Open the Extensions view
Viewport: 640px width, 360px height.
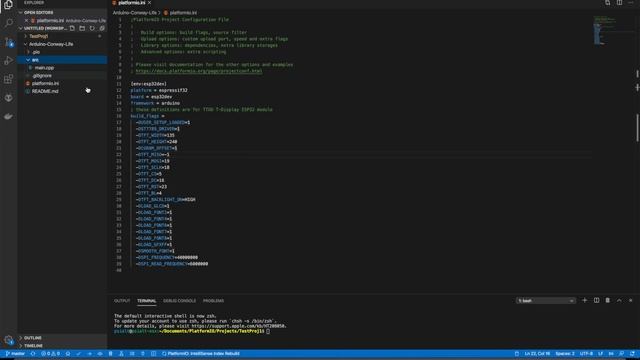(8, 79)
